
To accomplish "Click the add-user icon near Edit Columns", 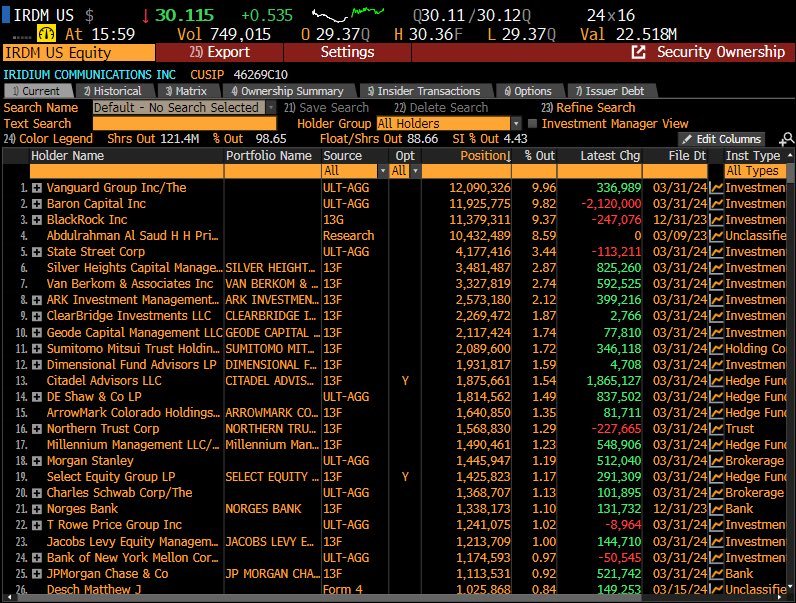I will tap(786, 139).
